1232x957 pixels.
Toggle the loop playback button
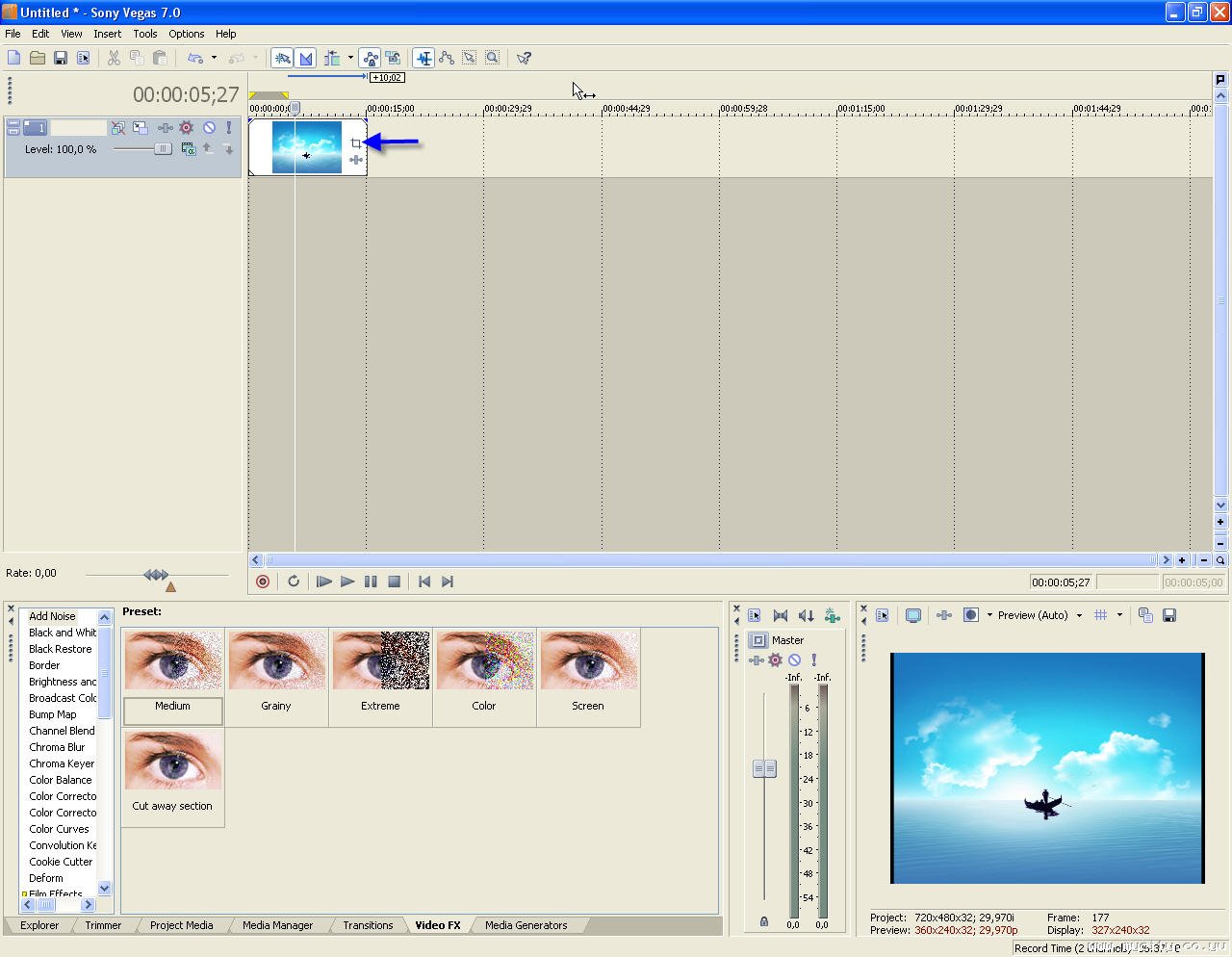[294, 582]
